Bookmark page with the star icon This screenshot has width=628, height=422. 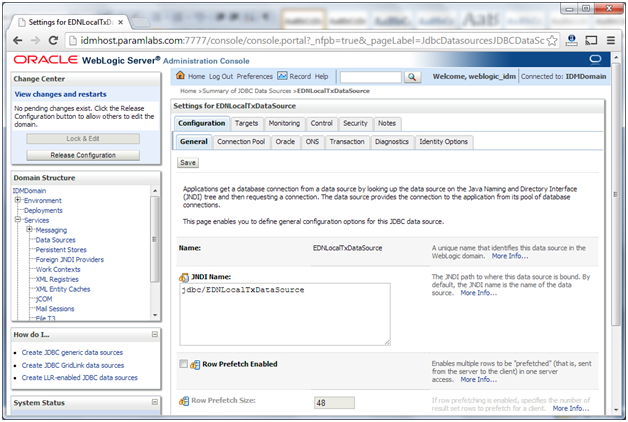pos(552,40)
